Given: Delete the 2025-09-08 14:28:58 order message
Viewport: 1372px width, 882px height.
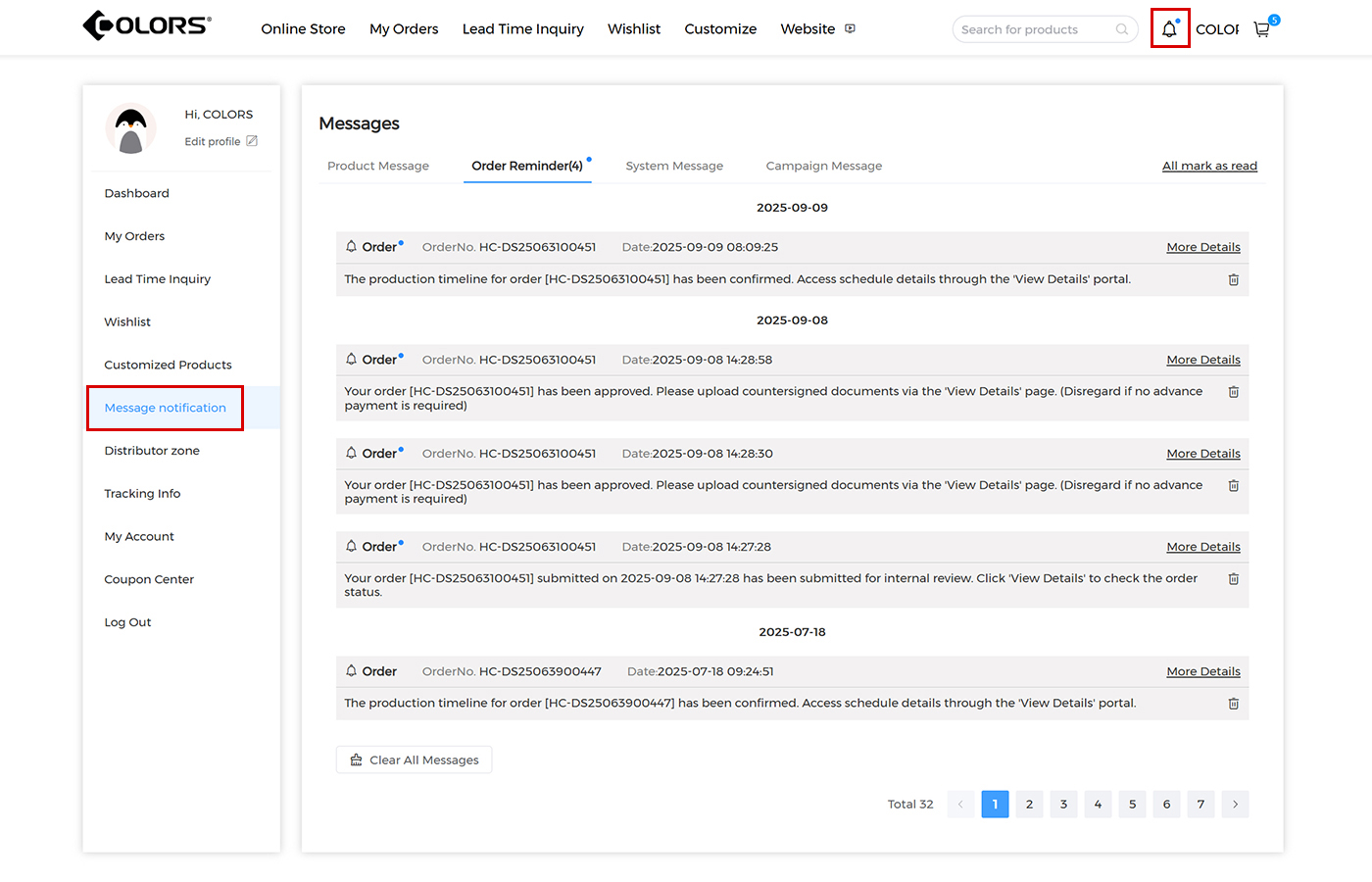Looking at the screenshot, I should [1233, 392].
